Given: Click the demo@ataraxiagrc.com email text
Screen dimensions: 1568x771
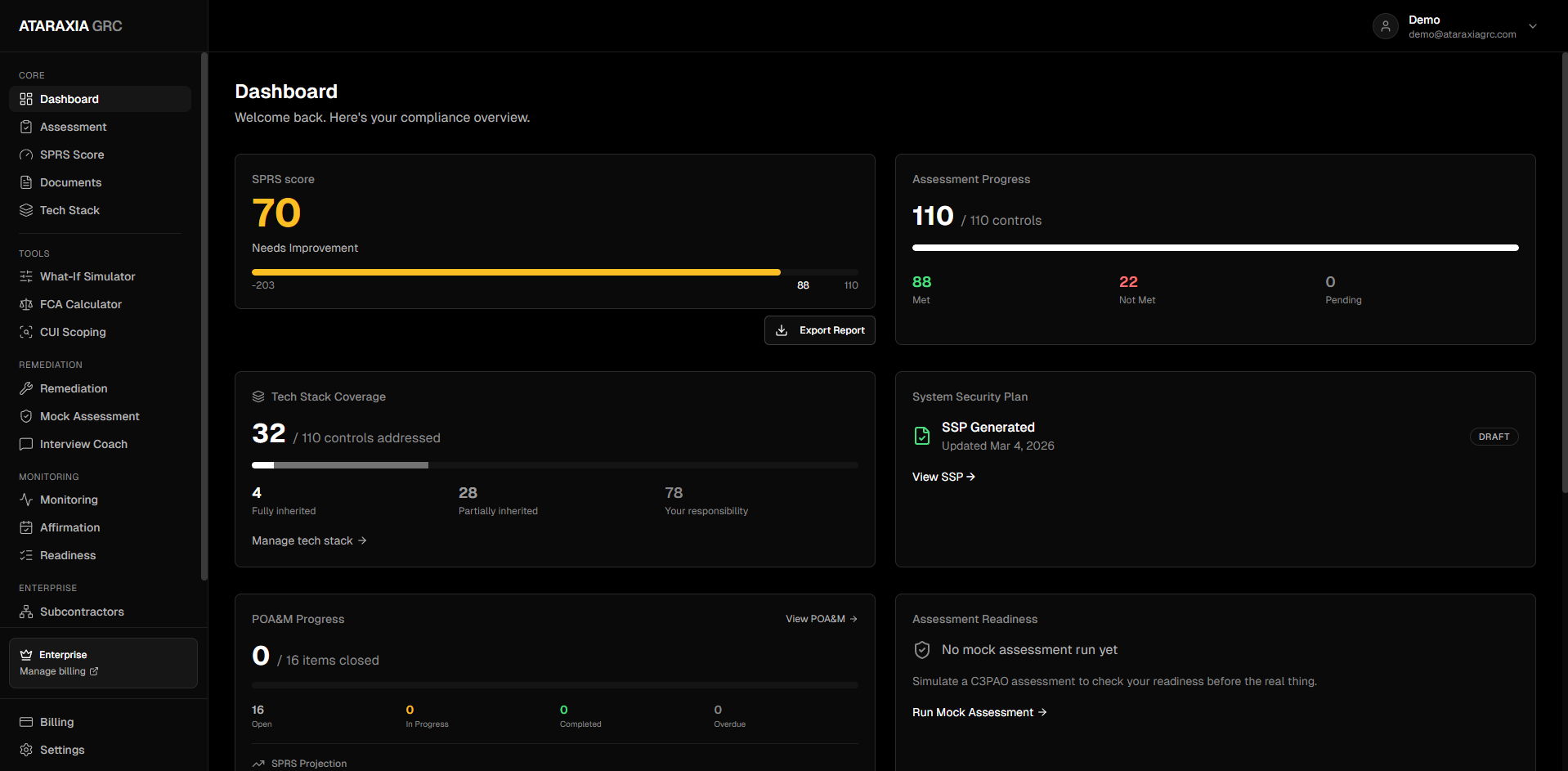Looking at the screenshot, I should 1462,34.
